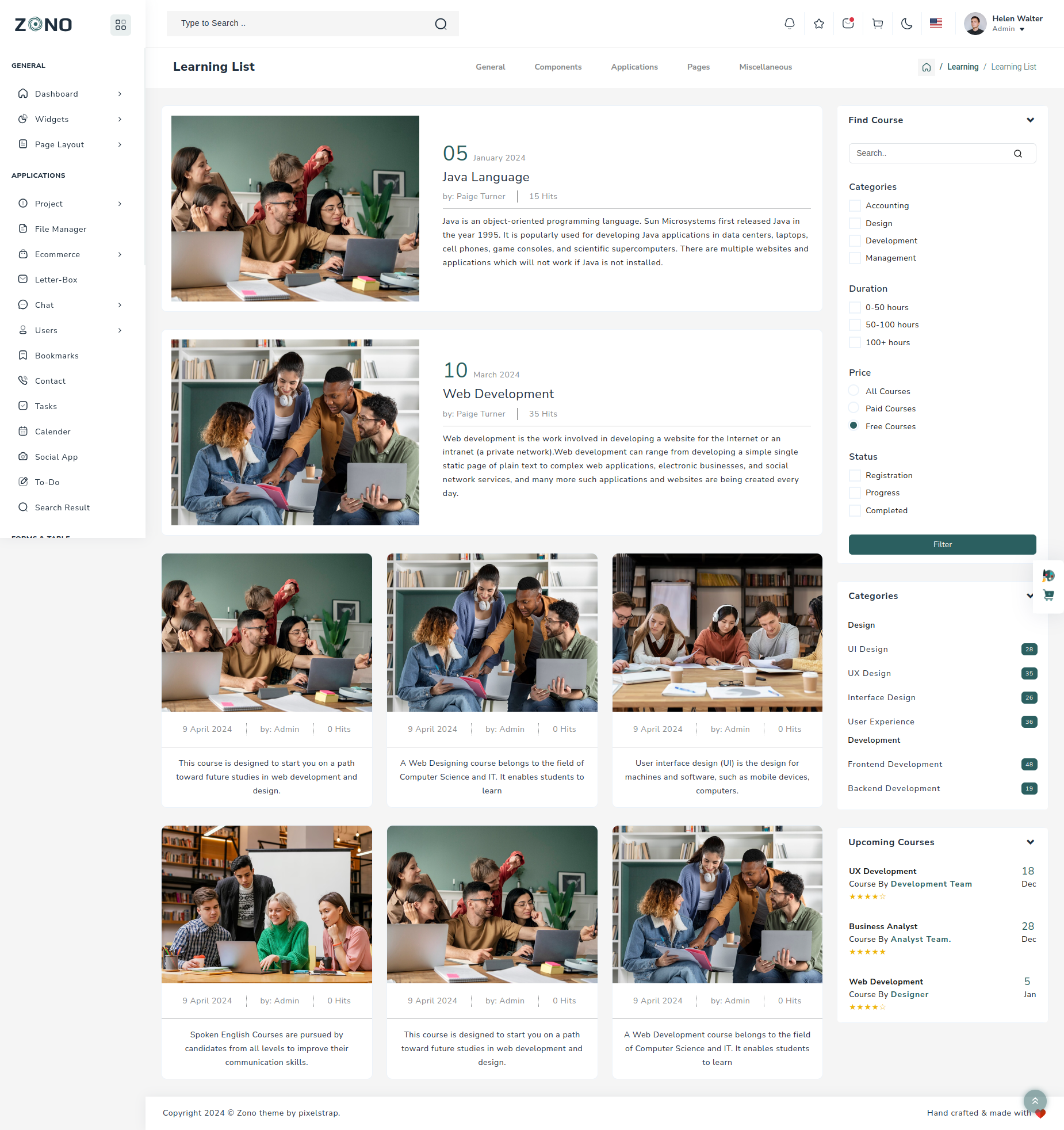Viewport: 1064px width, 1130px height.
Task: Enable the 50-100 hours duration checkbox
Action: (855, 325)
